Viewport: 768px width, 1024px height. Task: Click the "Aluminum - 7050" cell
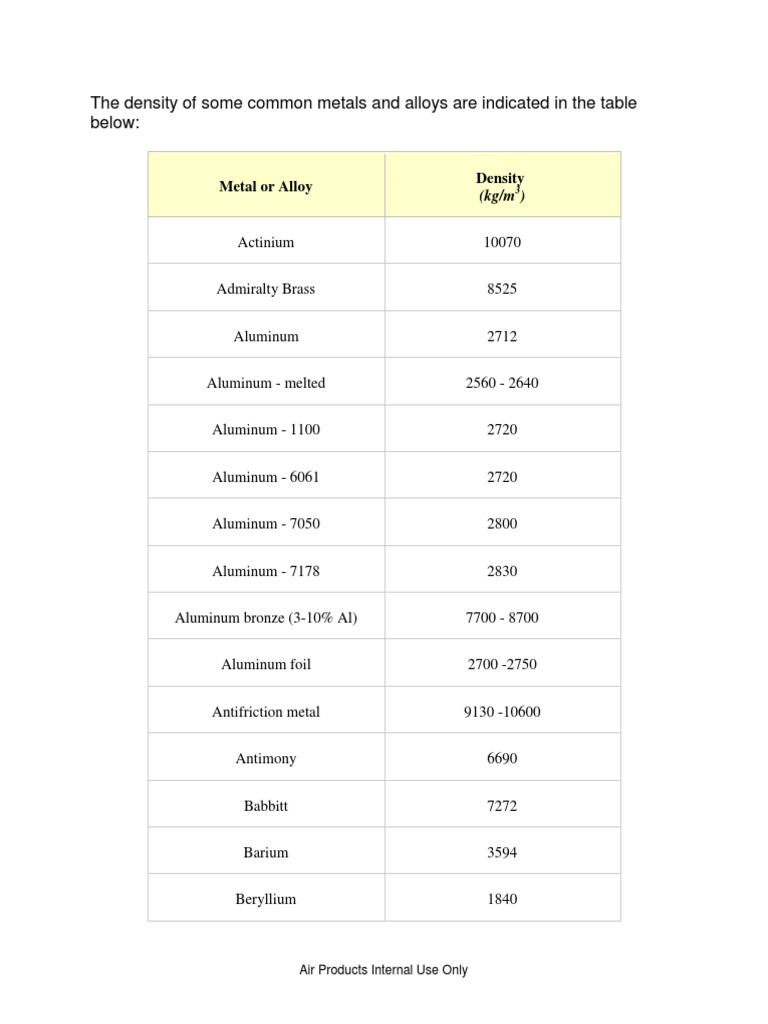(266, 524)
